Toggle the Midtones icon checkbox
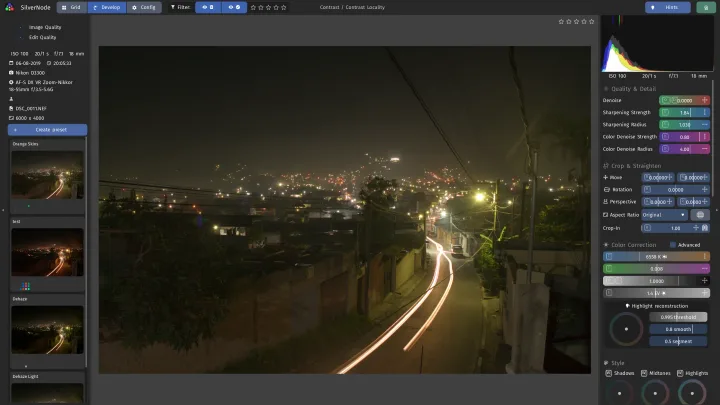Viewport: 720px width, 405px height. tap(644, 373)
